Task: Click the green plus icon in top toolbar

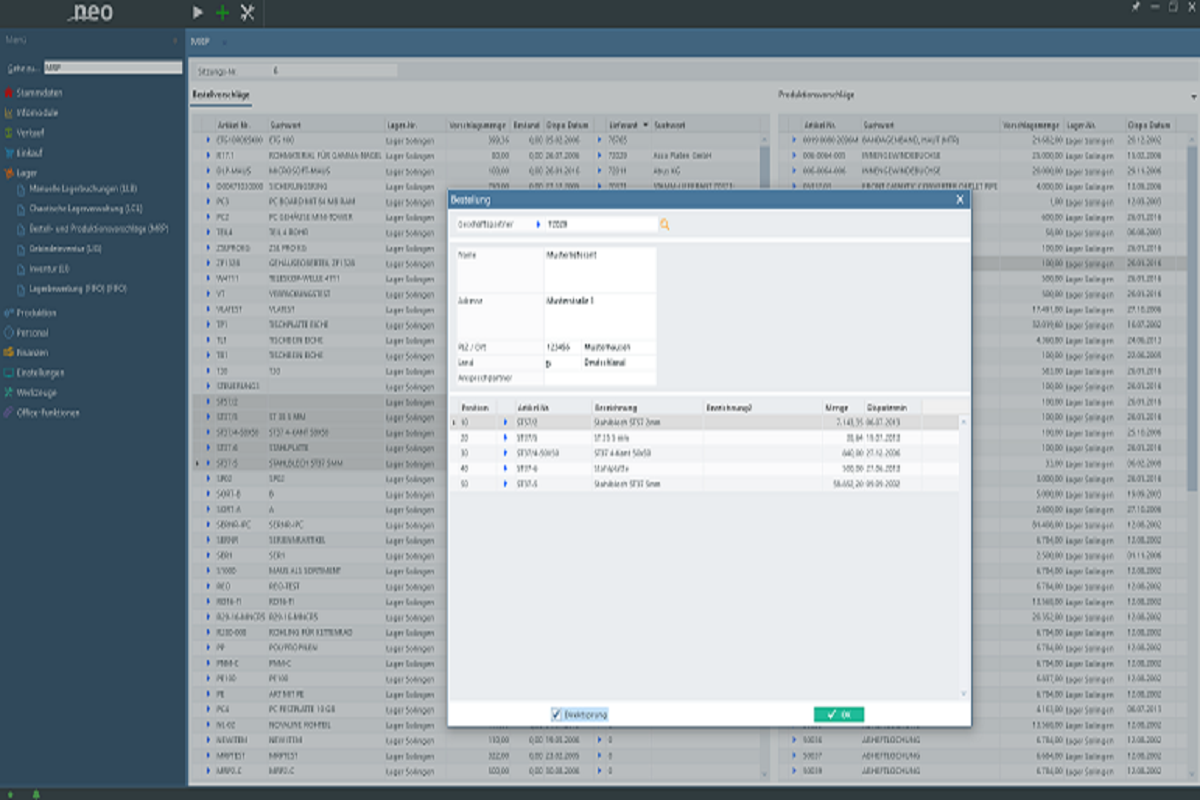Action: coord(222,13)
